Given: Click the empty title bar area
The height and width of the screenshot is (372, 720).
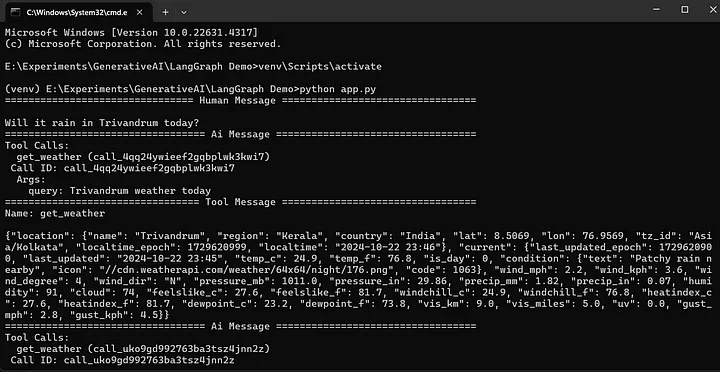Looking at the screenshot, I should pyautogui.click(x=413, y=11).
